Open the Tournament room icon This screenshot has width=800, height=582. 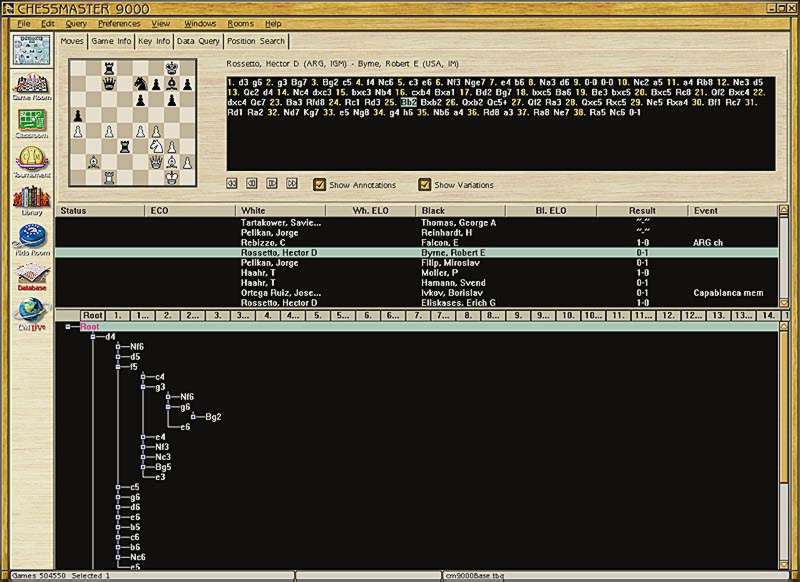pyautogui.click(x=32, y=162)
